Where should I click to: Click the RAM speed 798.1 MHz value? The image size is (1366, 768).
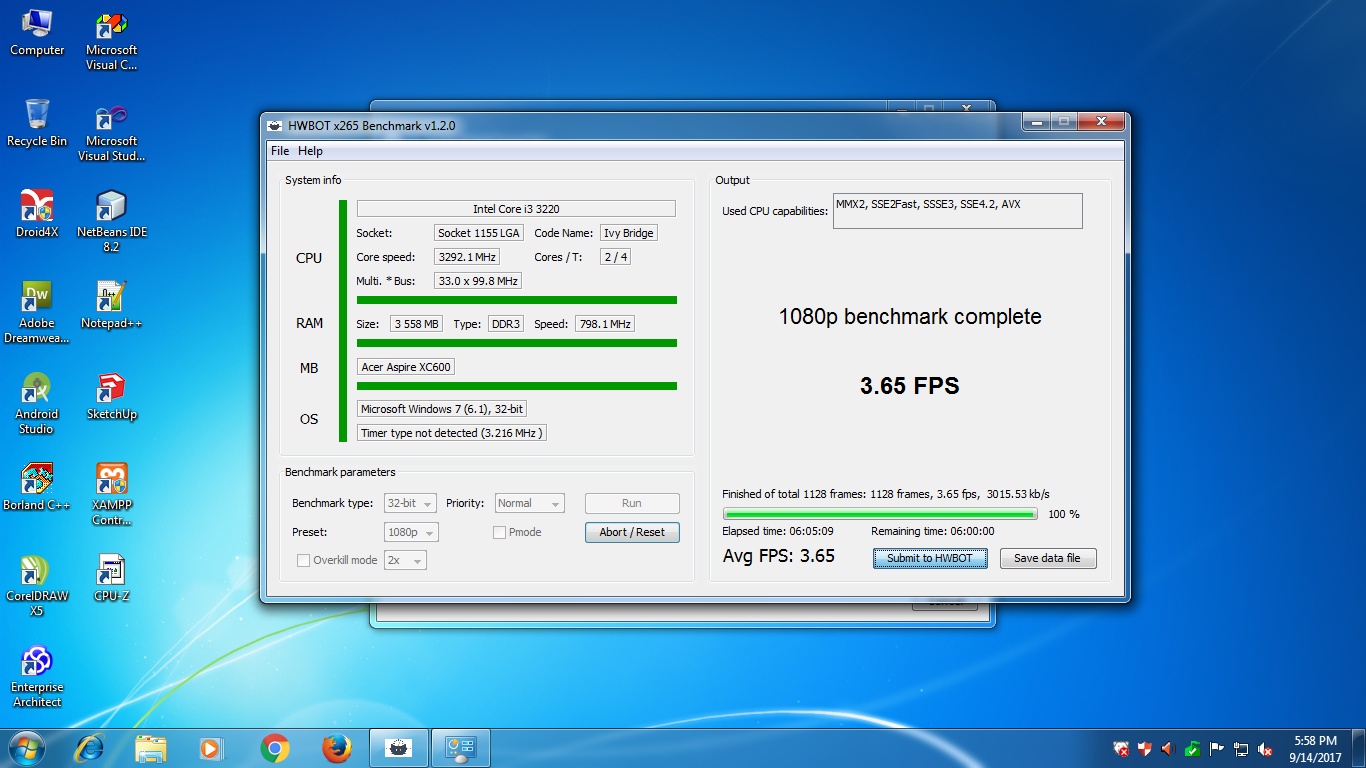click(605, 324)
